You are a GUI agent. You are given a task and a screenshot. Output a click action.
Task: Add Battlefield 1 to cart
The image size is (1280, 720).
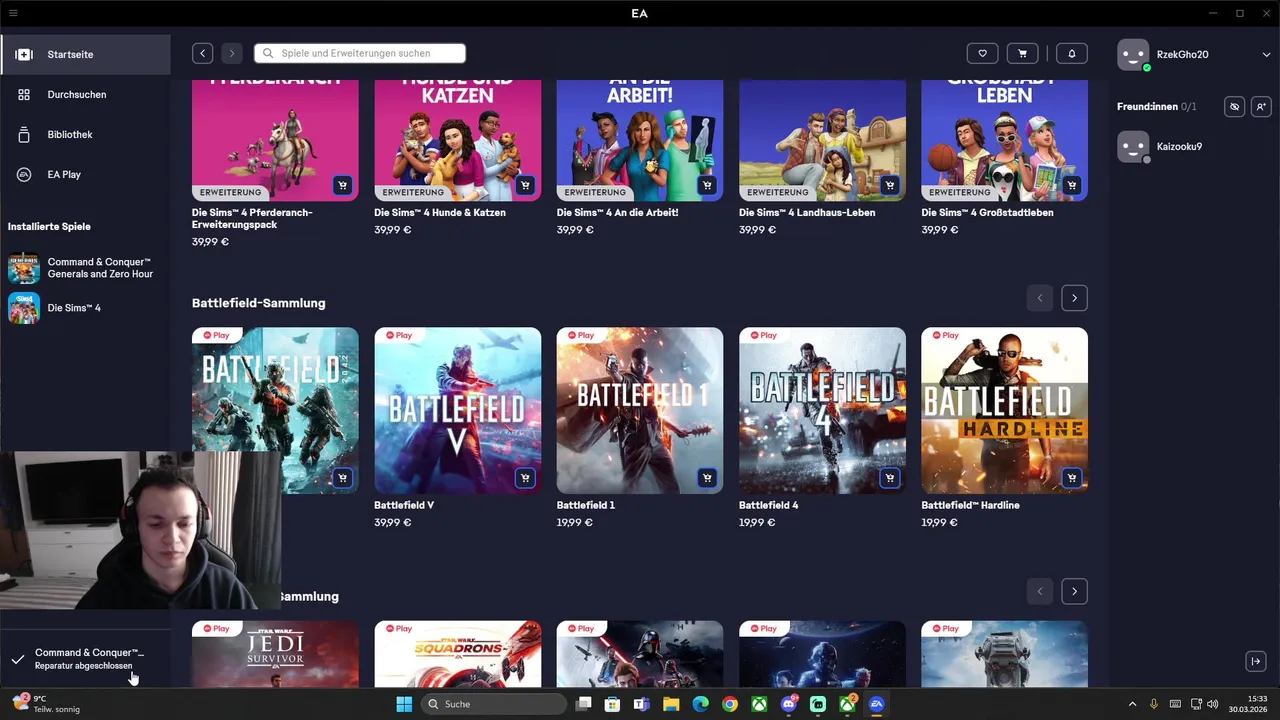click(x=707, y=478)
